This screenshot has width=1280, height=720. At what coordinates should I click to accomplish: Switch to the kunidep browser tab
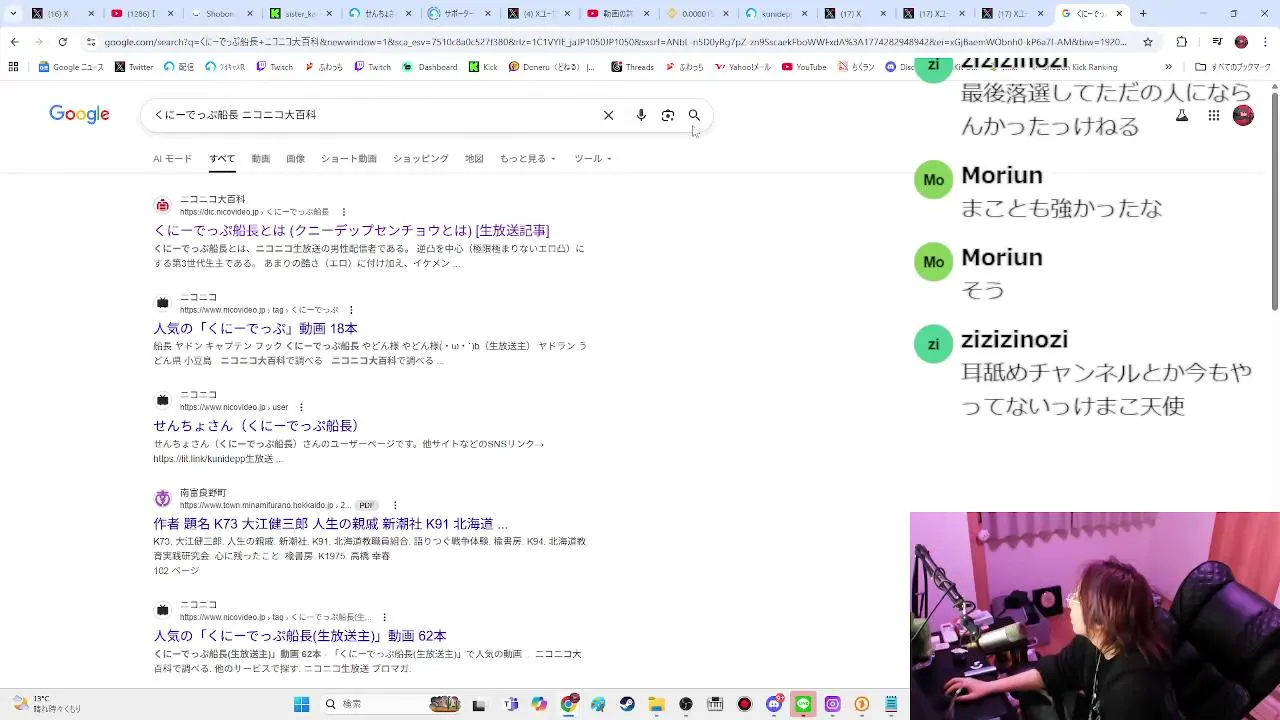point(775,14)
